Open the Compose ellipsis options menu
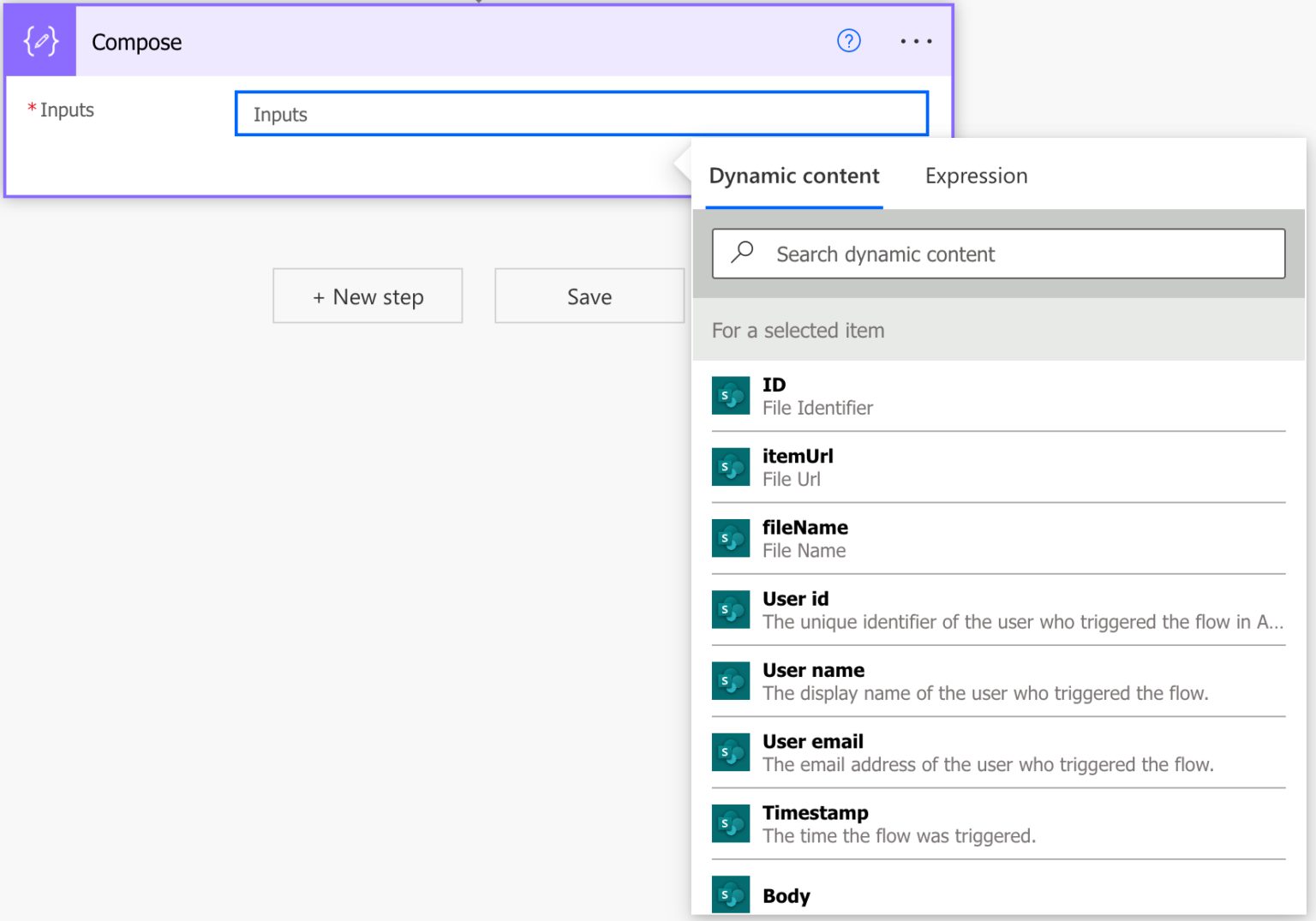 tap(915, 40)
